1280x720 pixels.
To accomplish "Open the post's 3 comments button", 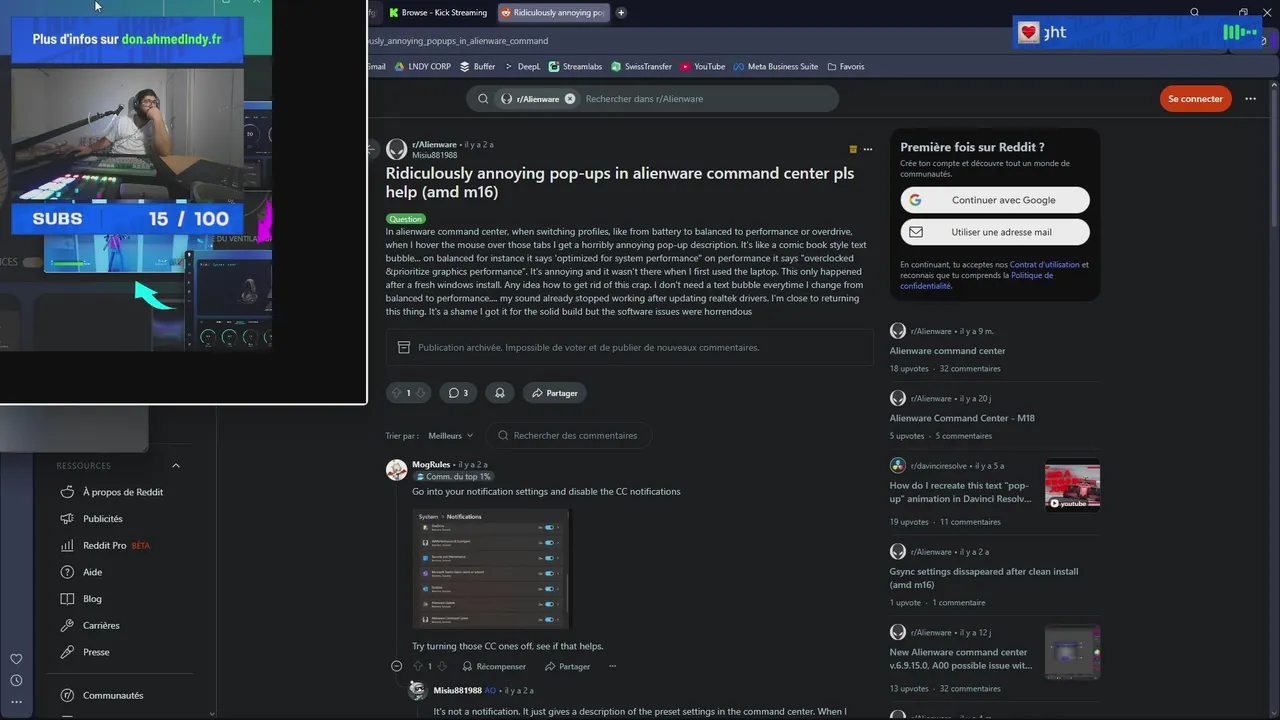I will pos(458,393).
